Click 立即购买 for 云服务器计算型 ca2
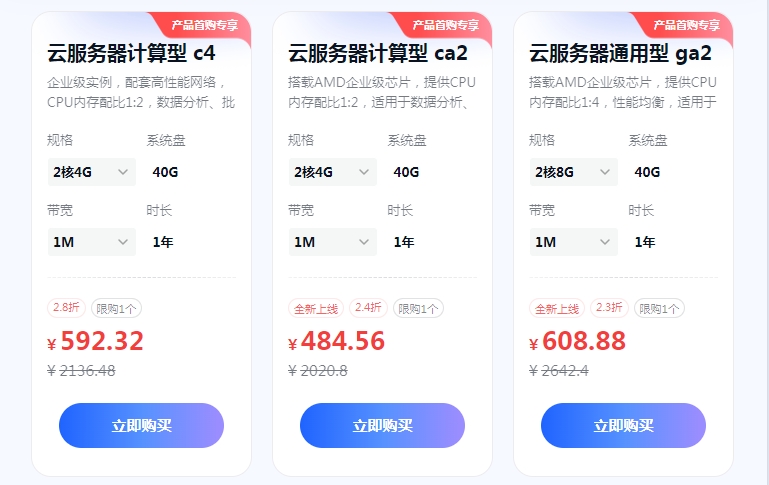769x485 pixels. (382, 425)
